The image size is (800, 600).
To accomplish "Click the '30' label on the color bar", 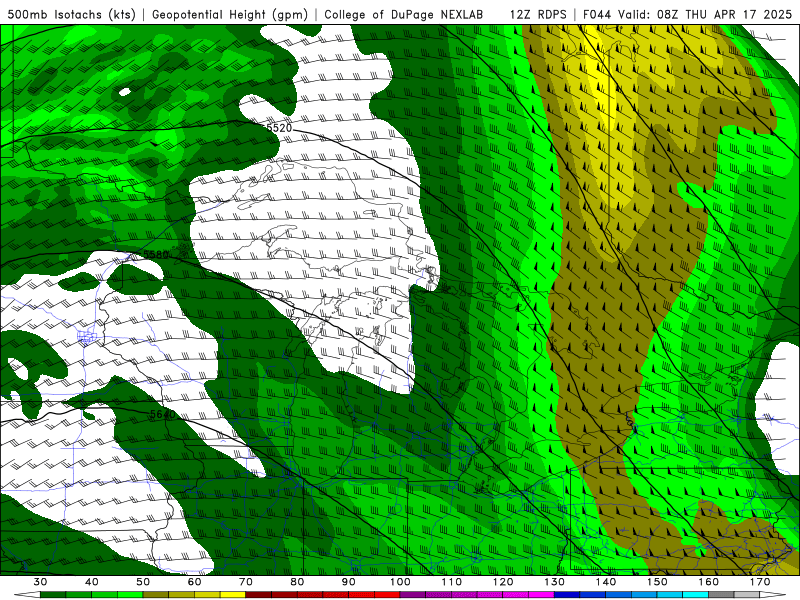I will (x=40, y=582).
